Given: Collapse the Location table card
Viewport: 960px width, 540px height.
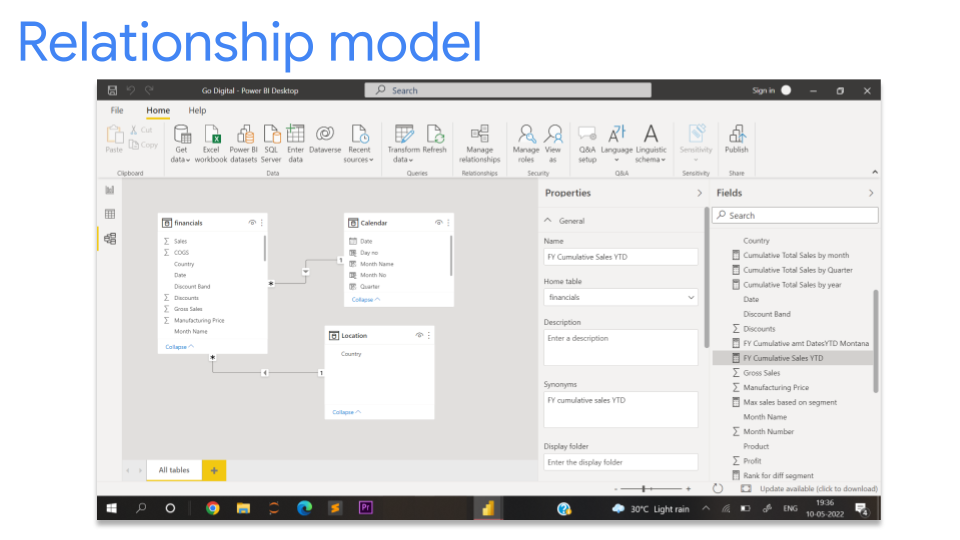Looking at the screenshot, I should coord(347,412).
